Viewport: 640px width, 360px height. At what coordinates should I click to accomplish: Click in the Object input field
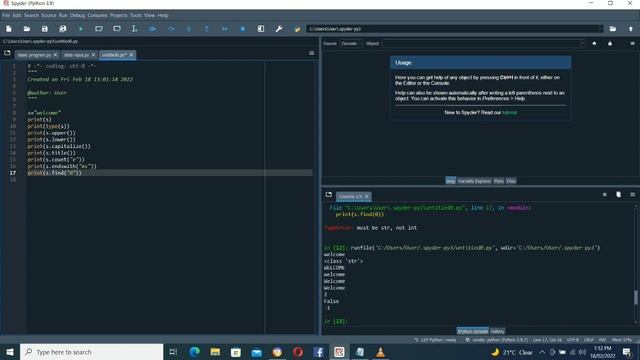[x=481, y=43]
